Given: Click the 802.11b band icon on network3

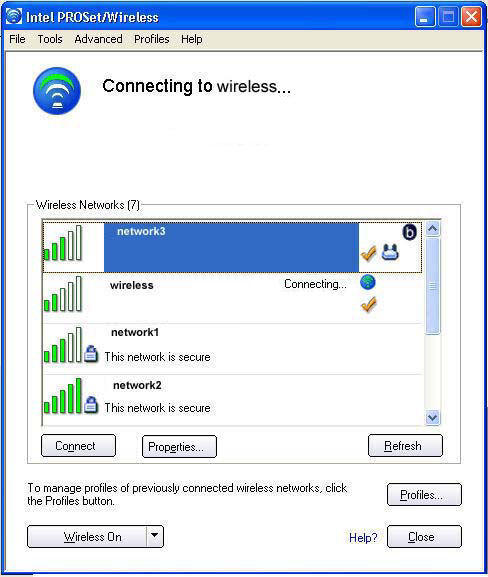Looking at the screenshot, I should click(409, 232).
